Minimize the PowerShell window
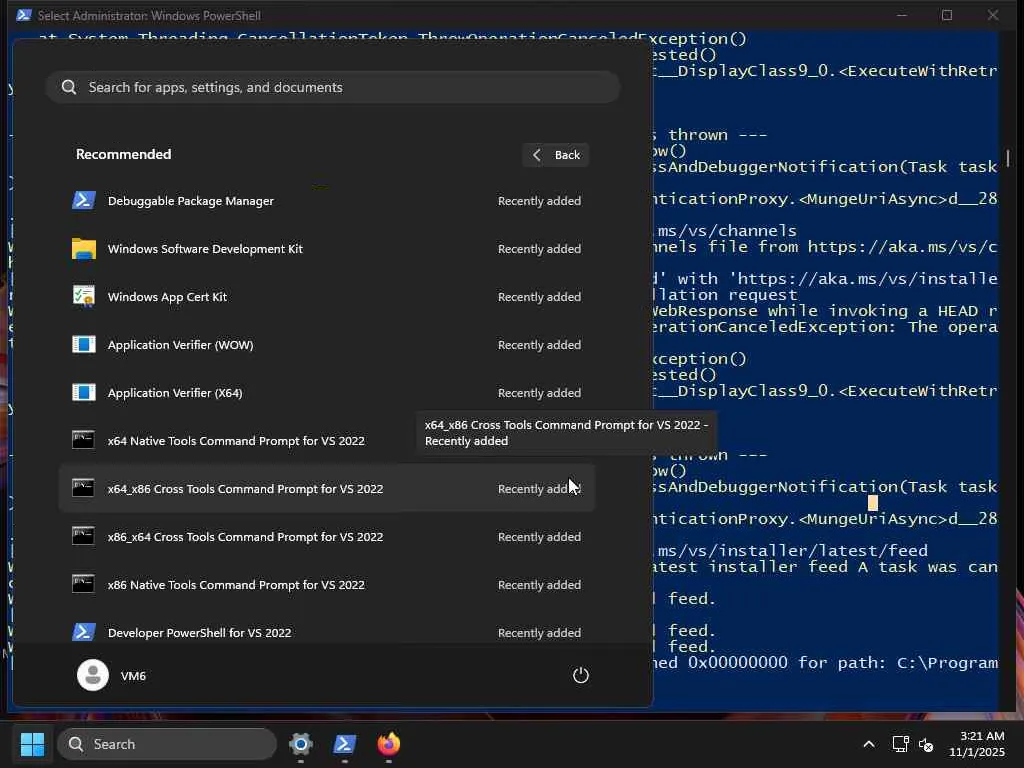 [902, 15]
